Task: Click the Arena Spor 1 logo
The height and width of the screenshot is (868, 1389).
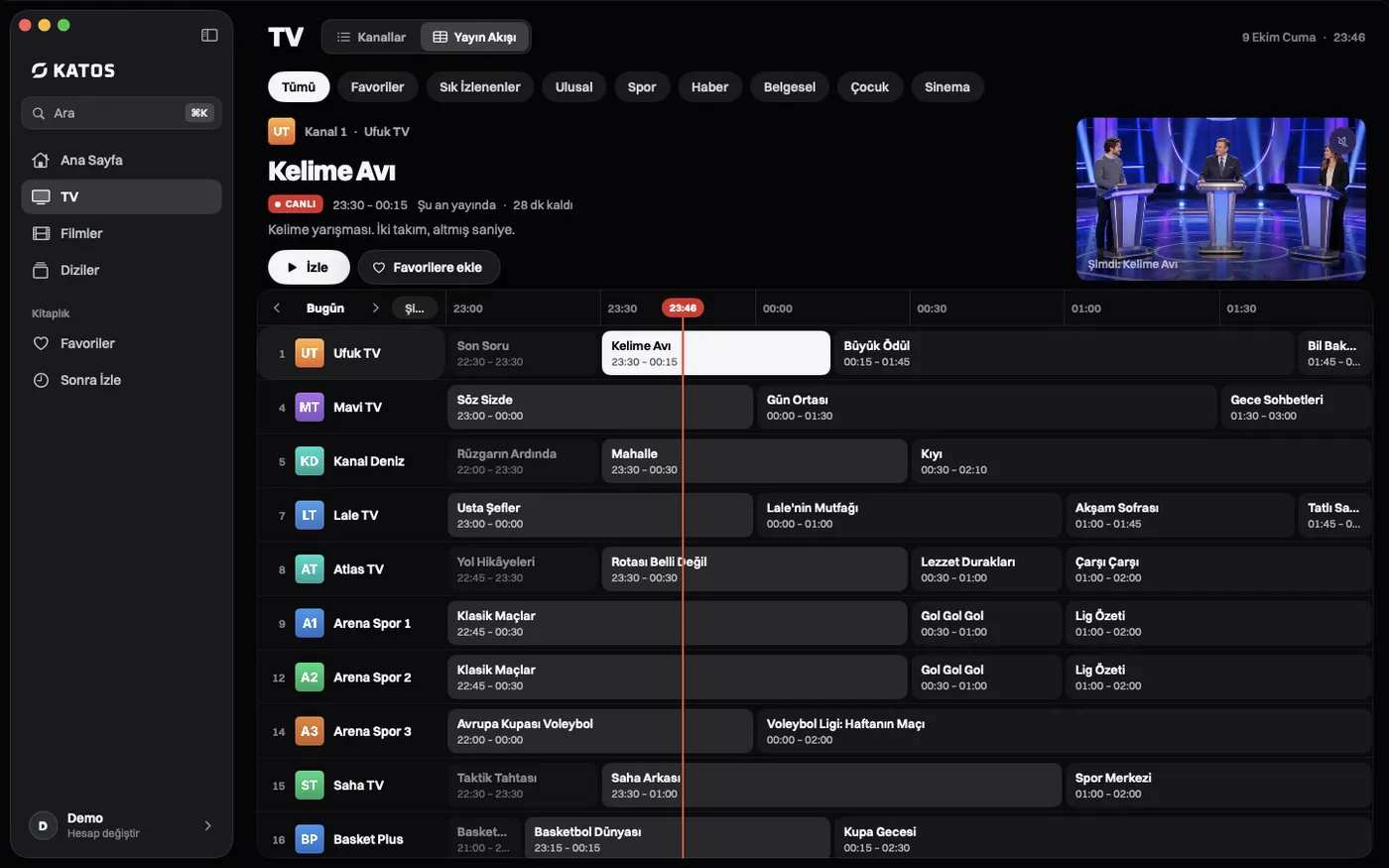Action: click(310, 623)
